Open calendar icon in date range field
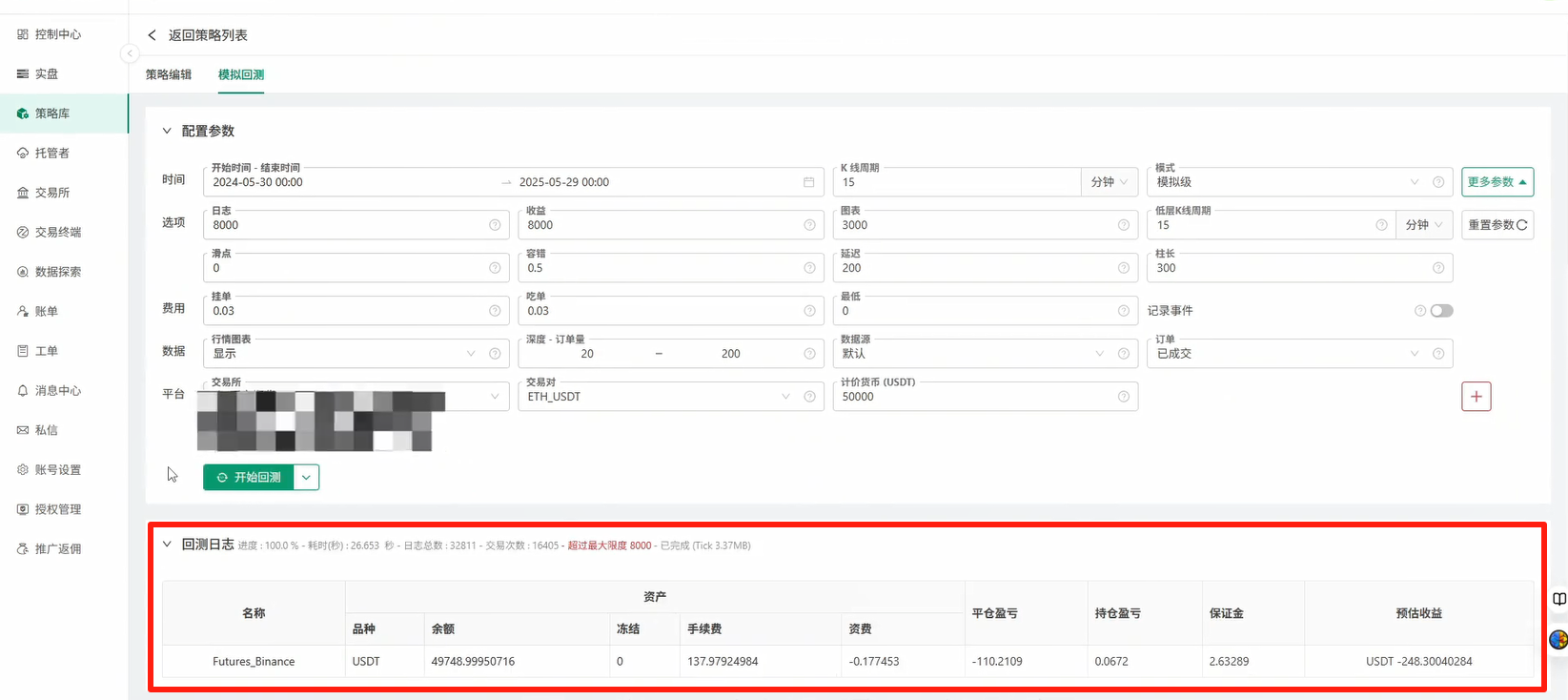1568x700 pixels. 809,182
